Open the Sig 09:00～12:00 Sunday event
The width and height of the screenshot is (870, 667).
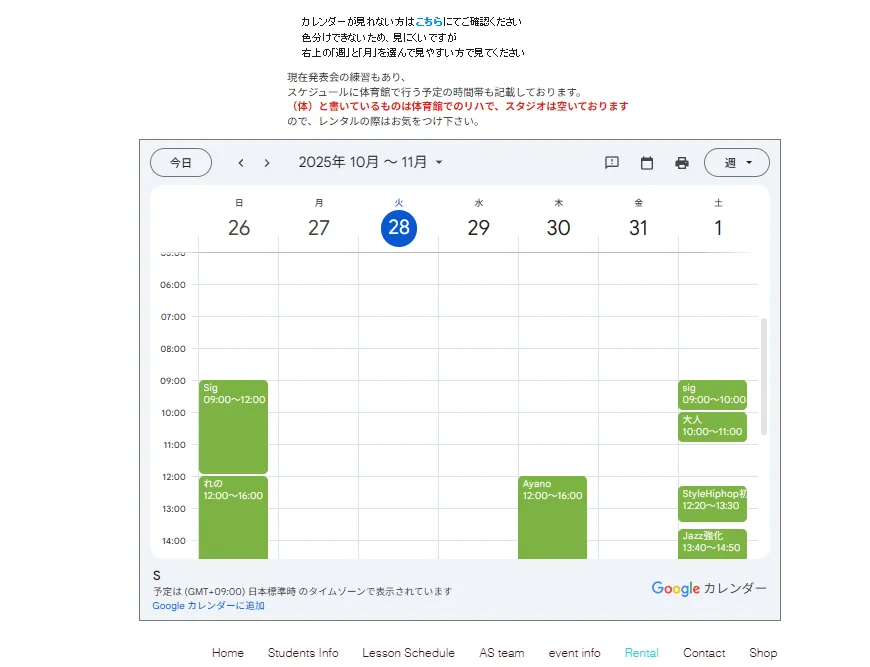233,426
